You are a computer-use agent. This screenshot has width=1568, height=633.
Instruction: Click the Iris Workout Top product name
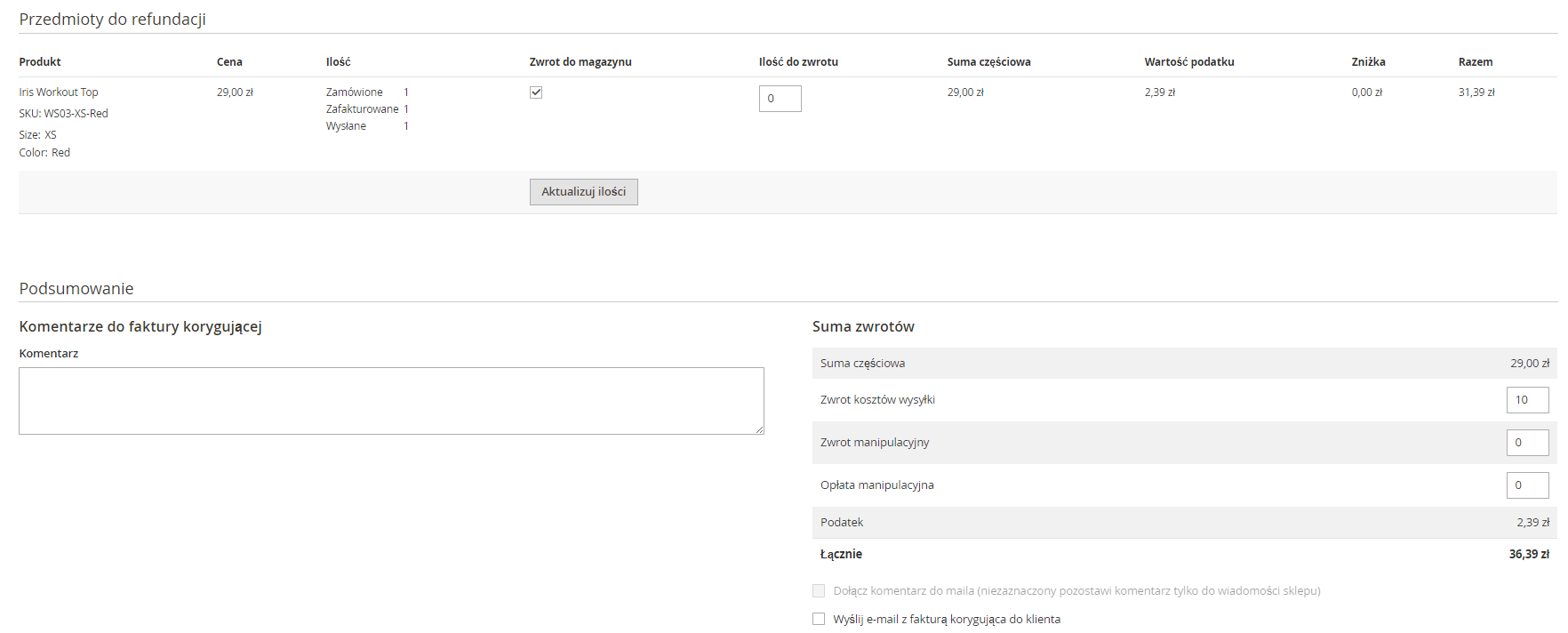click(59, 92)
